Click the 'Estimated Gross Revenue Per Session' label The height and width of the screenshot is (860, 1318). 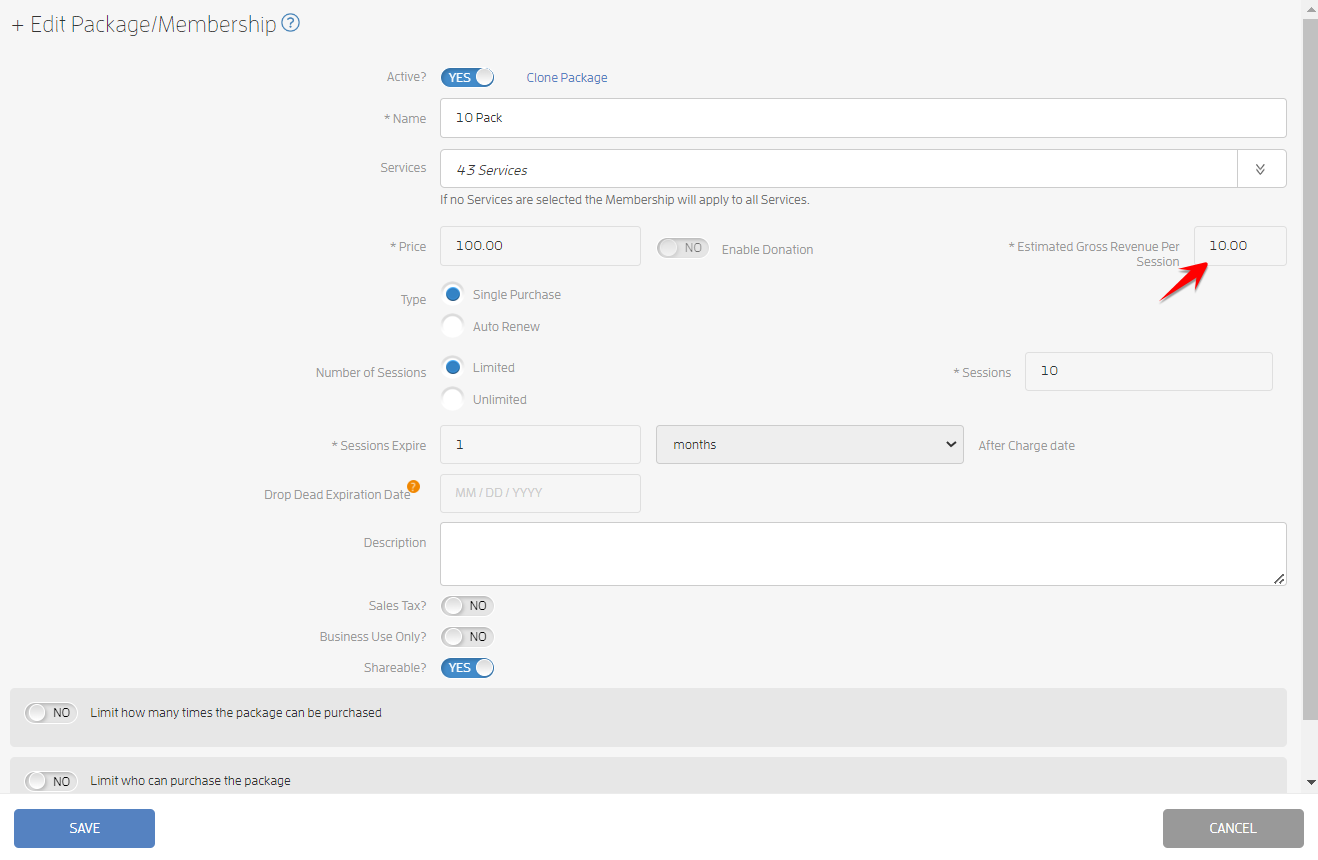(x=1094, y=254)
